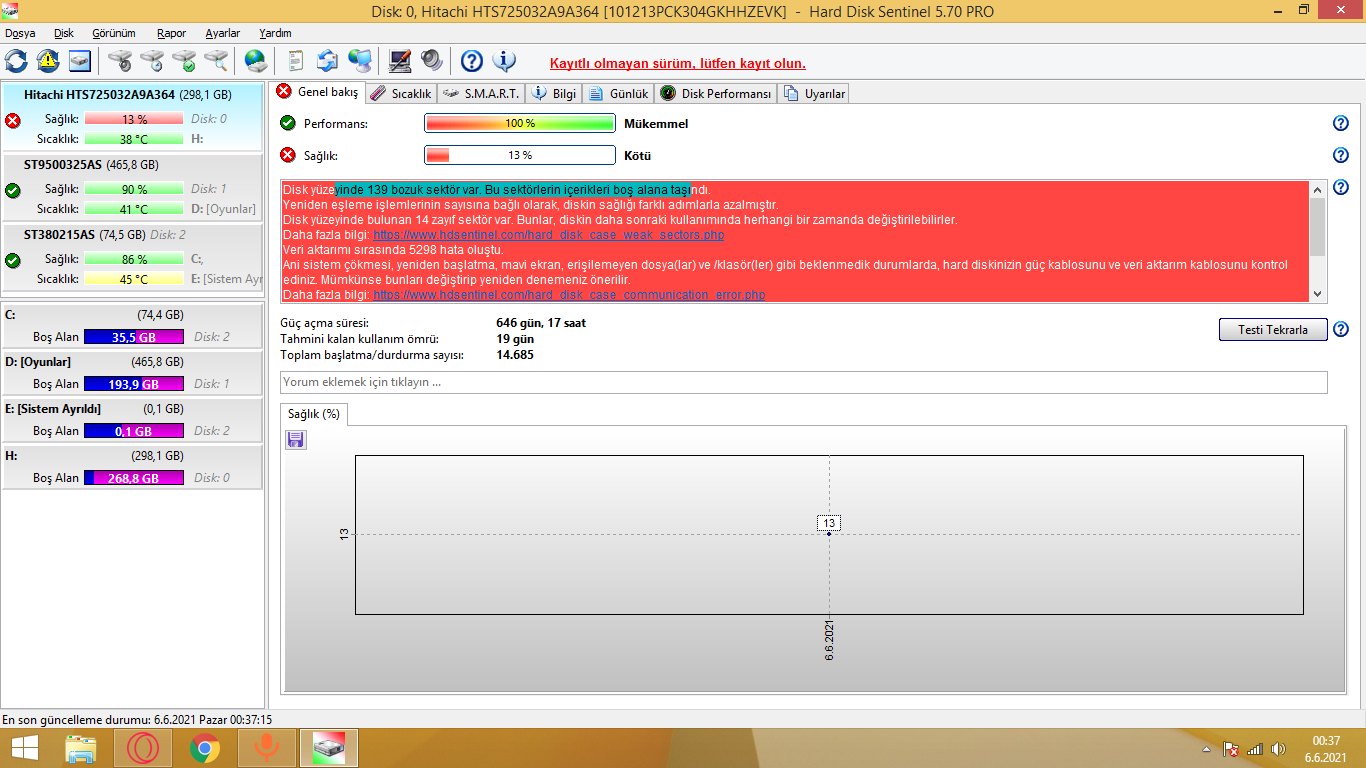The height and width of the screenshot is (768, 1366).
Task: Click the globe and monitor toolbar icon
Action: (x=360, y=61)
